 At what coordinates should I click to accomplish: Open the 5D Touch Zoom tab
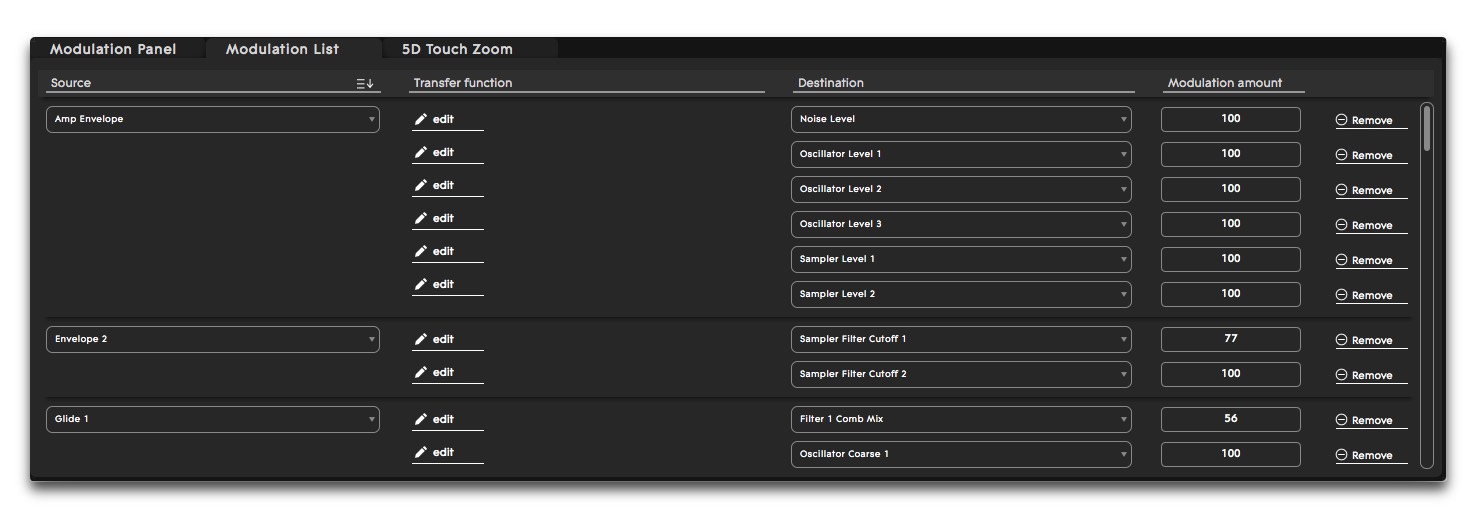(x=457, y=49)
